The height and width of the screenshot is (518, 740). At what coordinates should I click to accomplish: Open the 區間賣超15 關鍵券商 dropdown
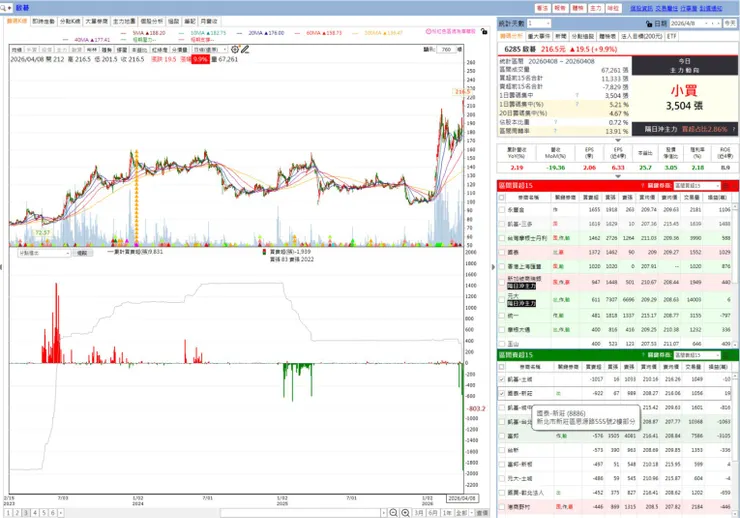[x=697, y=355]
